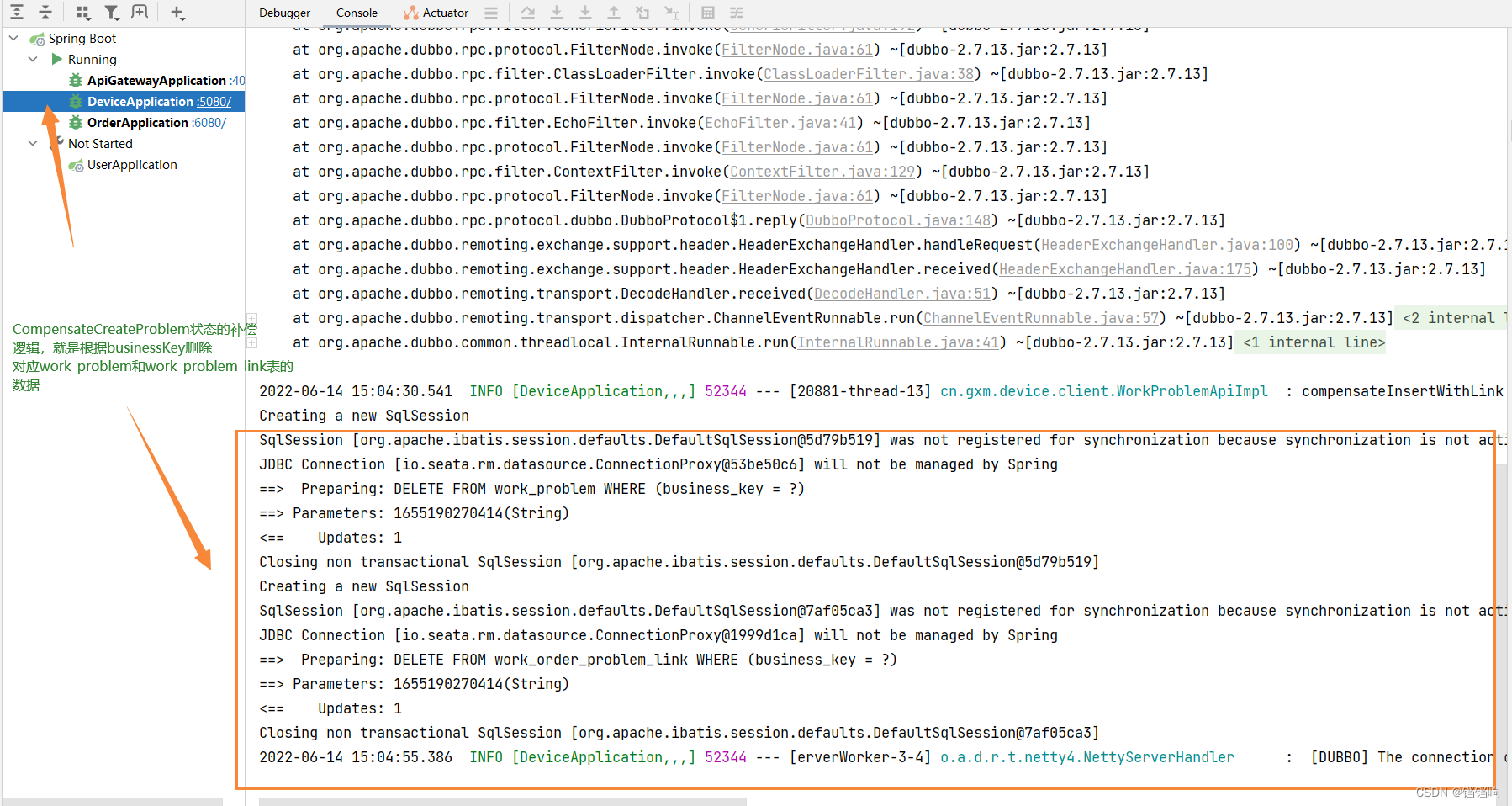Open the DubboProtocol.java:148 link
Viewport: 1512px width, 806px height.
(x=898, y=220)
